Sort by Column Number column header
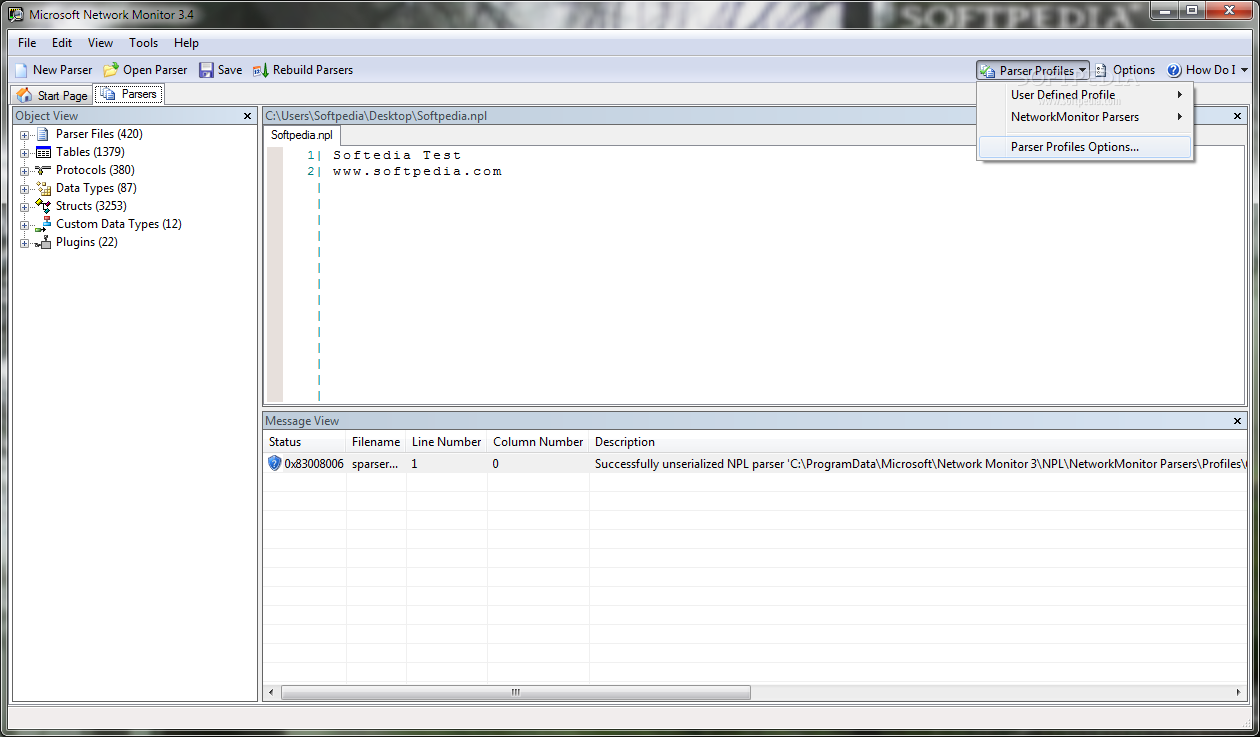This screenshot has width=1260, height=737. 538,442
